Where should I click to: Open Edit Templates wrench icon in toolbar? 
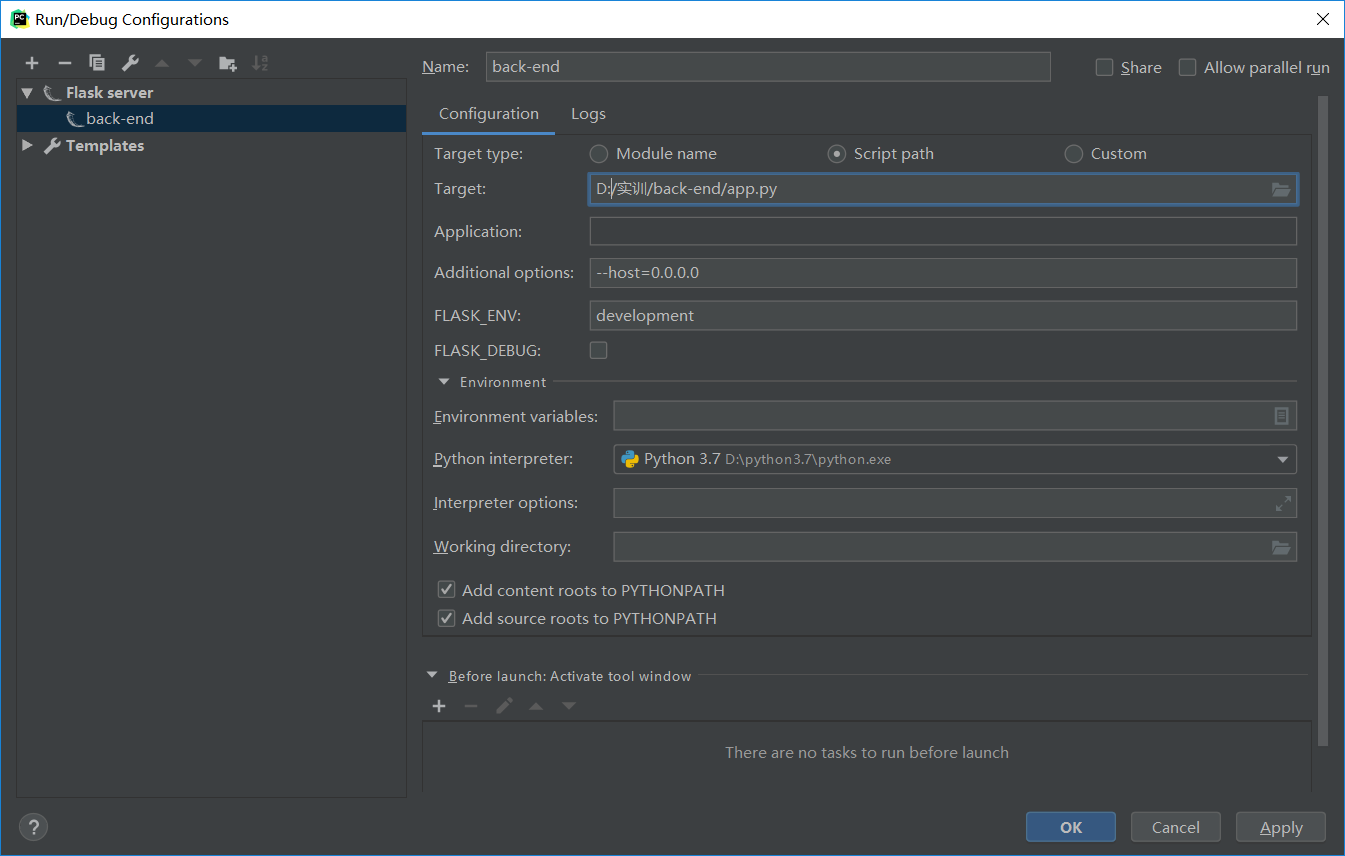click(130, 63)
